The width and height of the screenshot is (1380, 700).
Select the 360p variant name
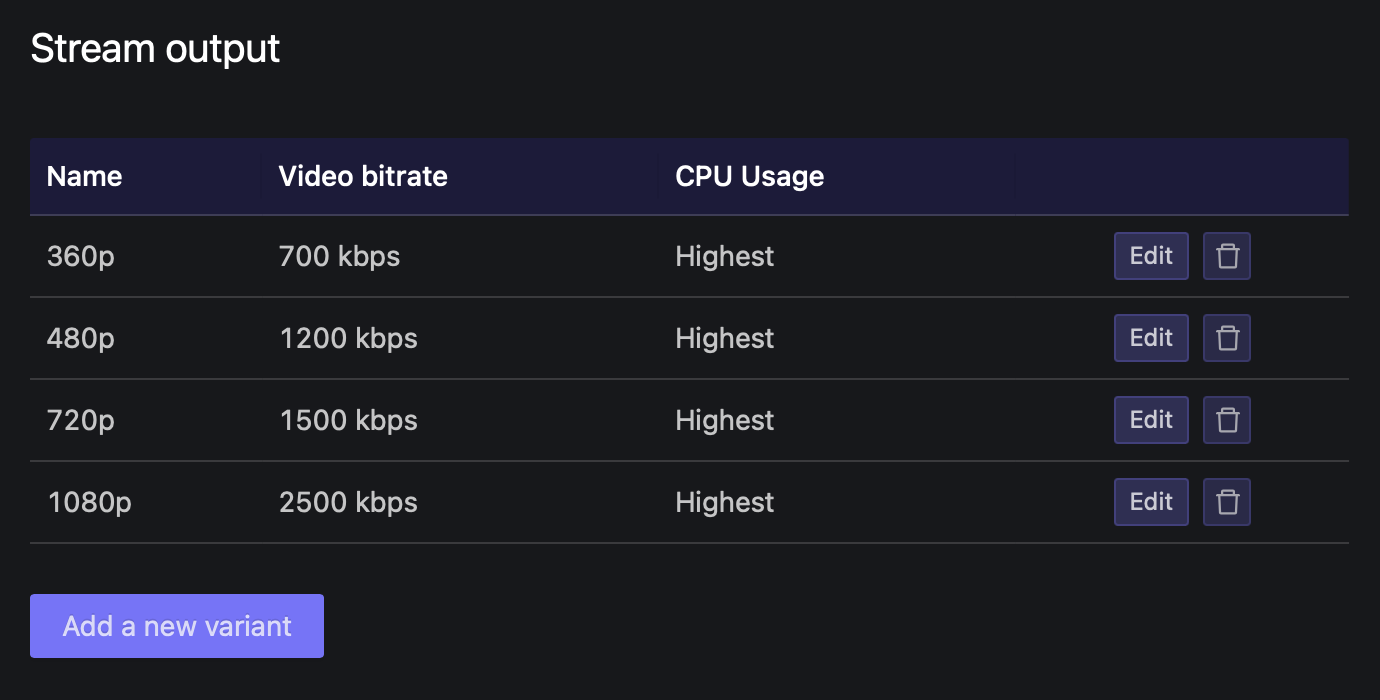(80, 256)
